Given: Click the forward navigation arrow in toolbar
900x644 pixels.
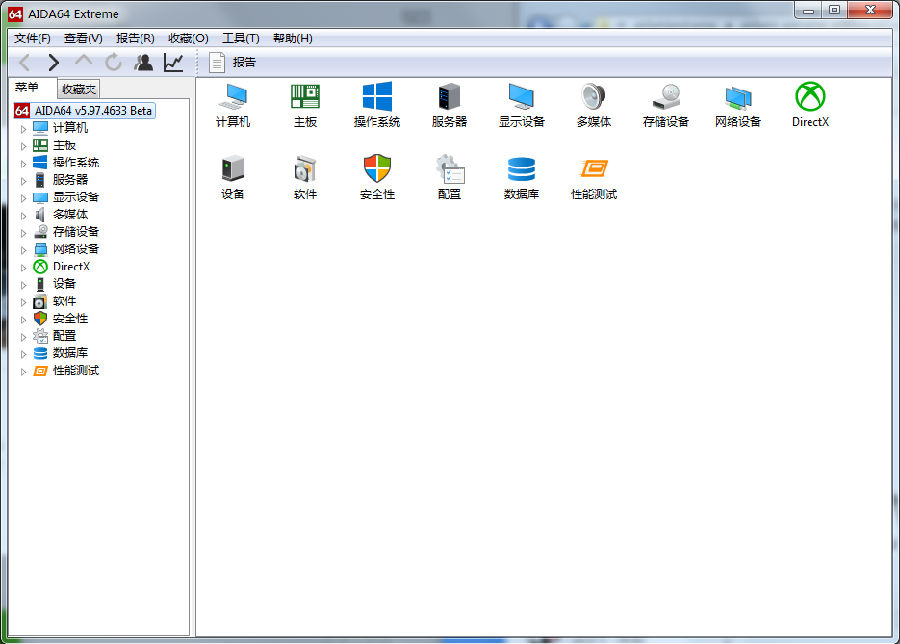Looking at the screenshot, I should pyautogui.click(x=53, y=63).
